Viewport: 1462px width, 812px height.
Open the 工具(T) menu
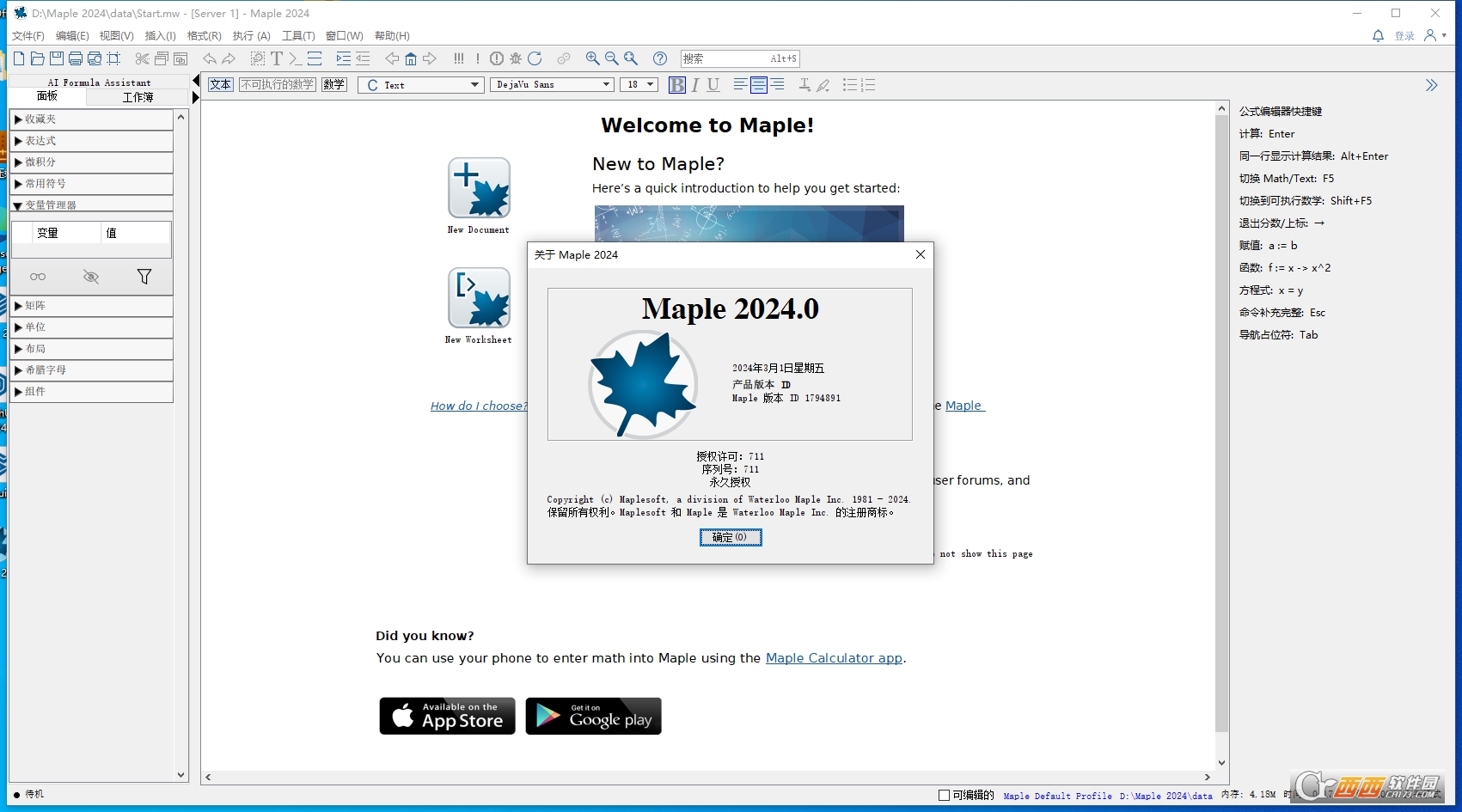pos(298,36)
